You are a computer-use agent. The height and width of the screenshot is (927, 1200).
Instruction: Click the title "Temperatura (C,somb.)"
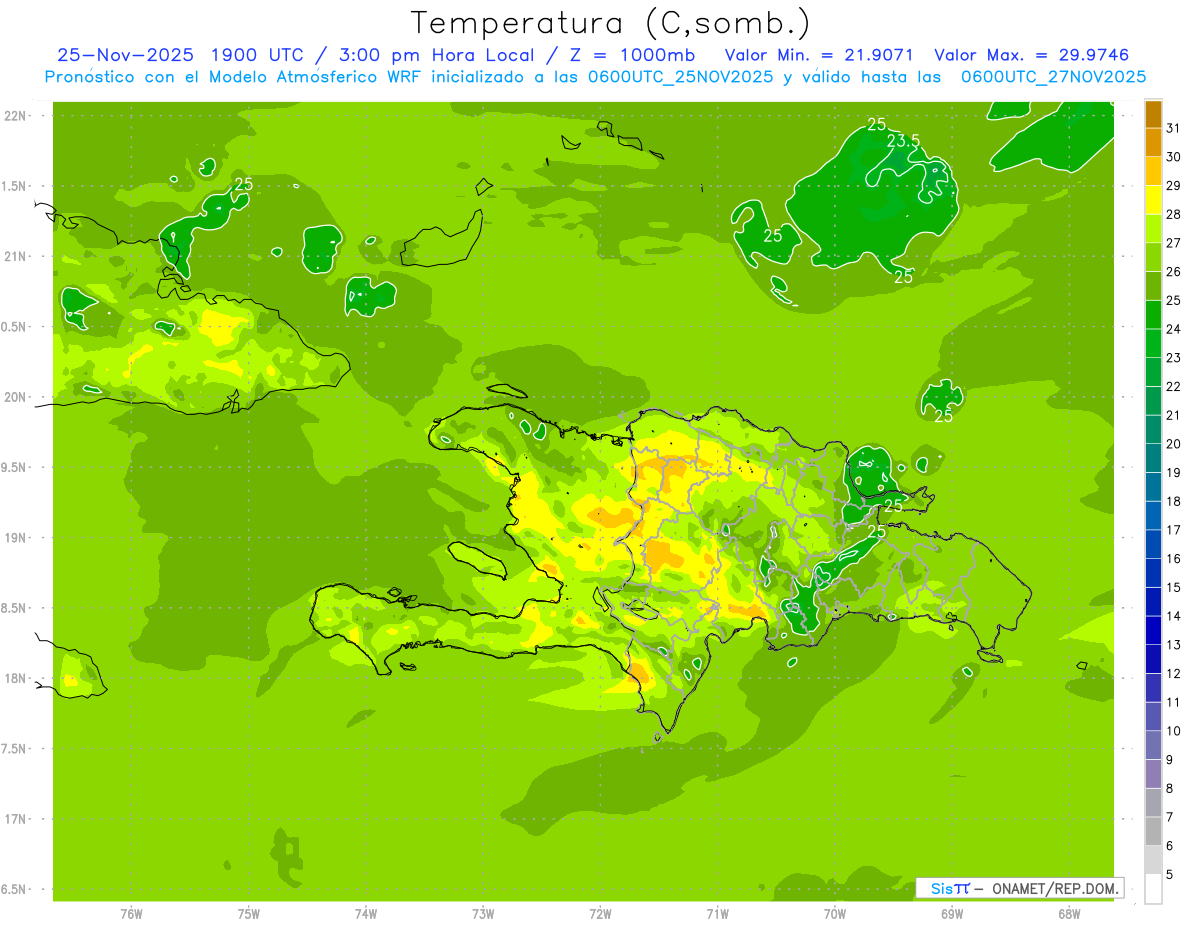pos(610,23)
